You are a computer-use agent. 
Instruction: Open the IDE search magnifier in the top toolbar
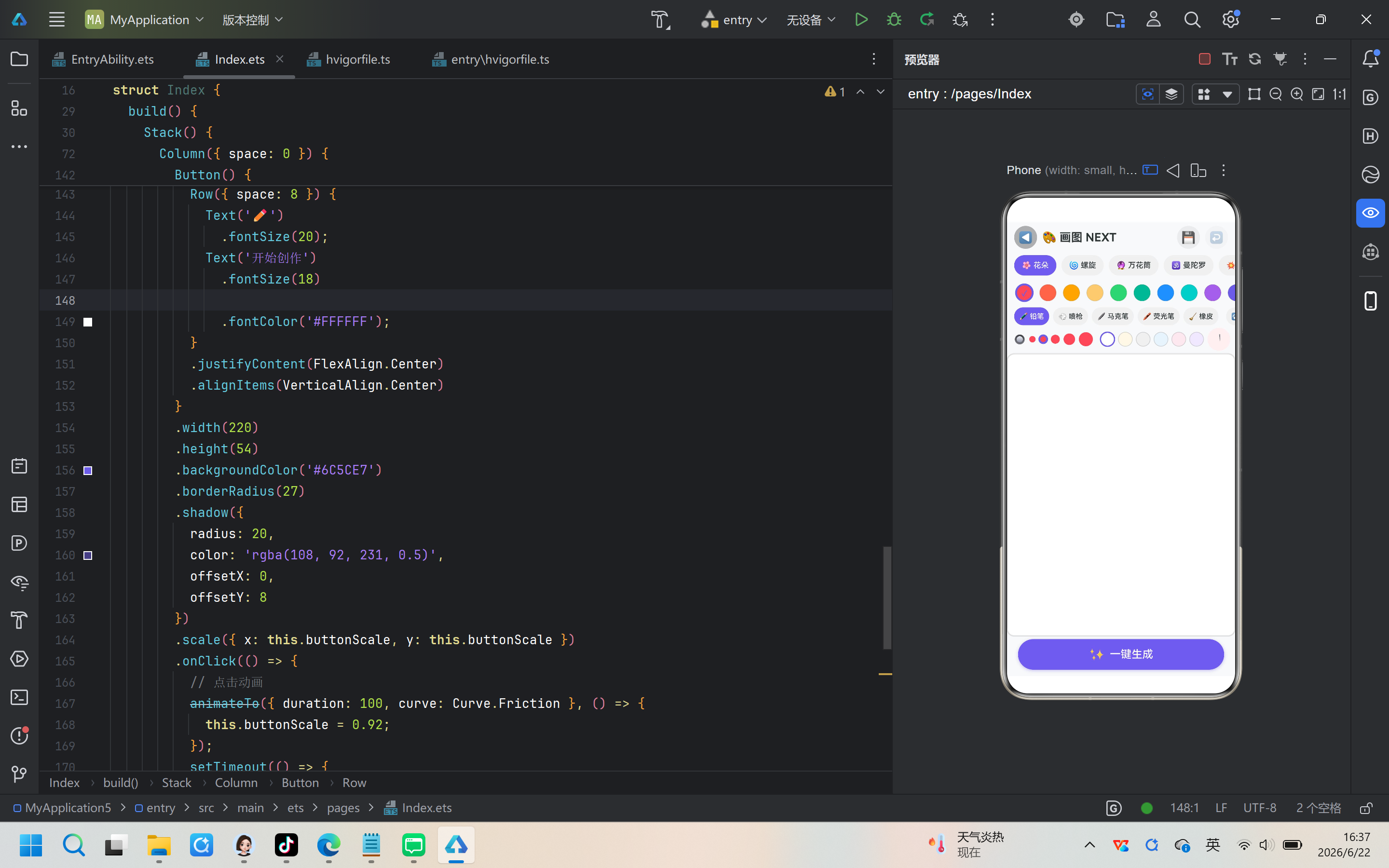tap(1192, 19)
